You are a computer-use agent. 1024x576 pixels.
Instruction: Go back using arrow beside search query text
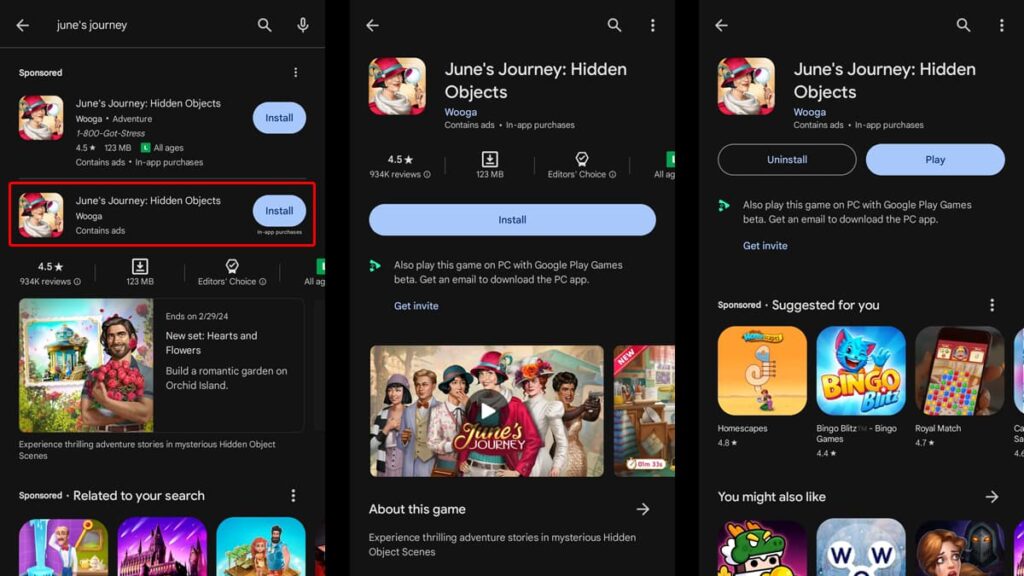pos(23,25)
